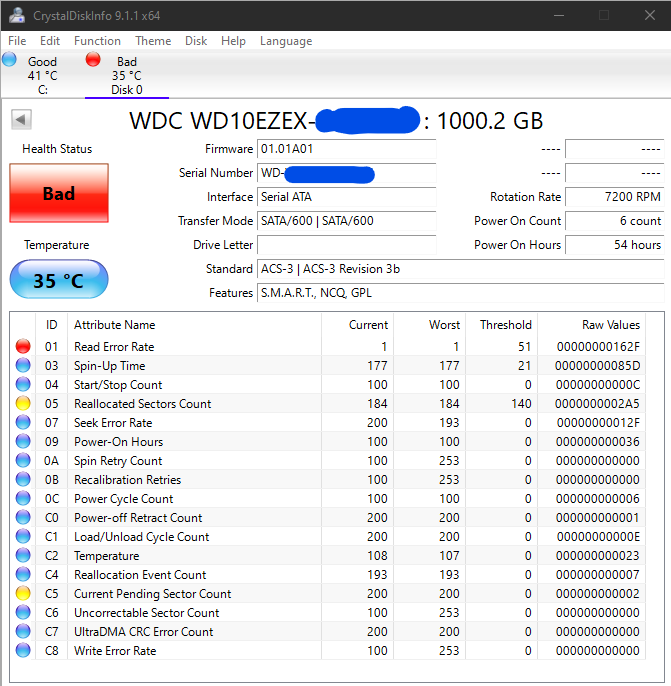This screenshot has height=686, width=671.
Task: Click the Rotation Rate 7200 RPM field
Action: [x=615, y=197]
